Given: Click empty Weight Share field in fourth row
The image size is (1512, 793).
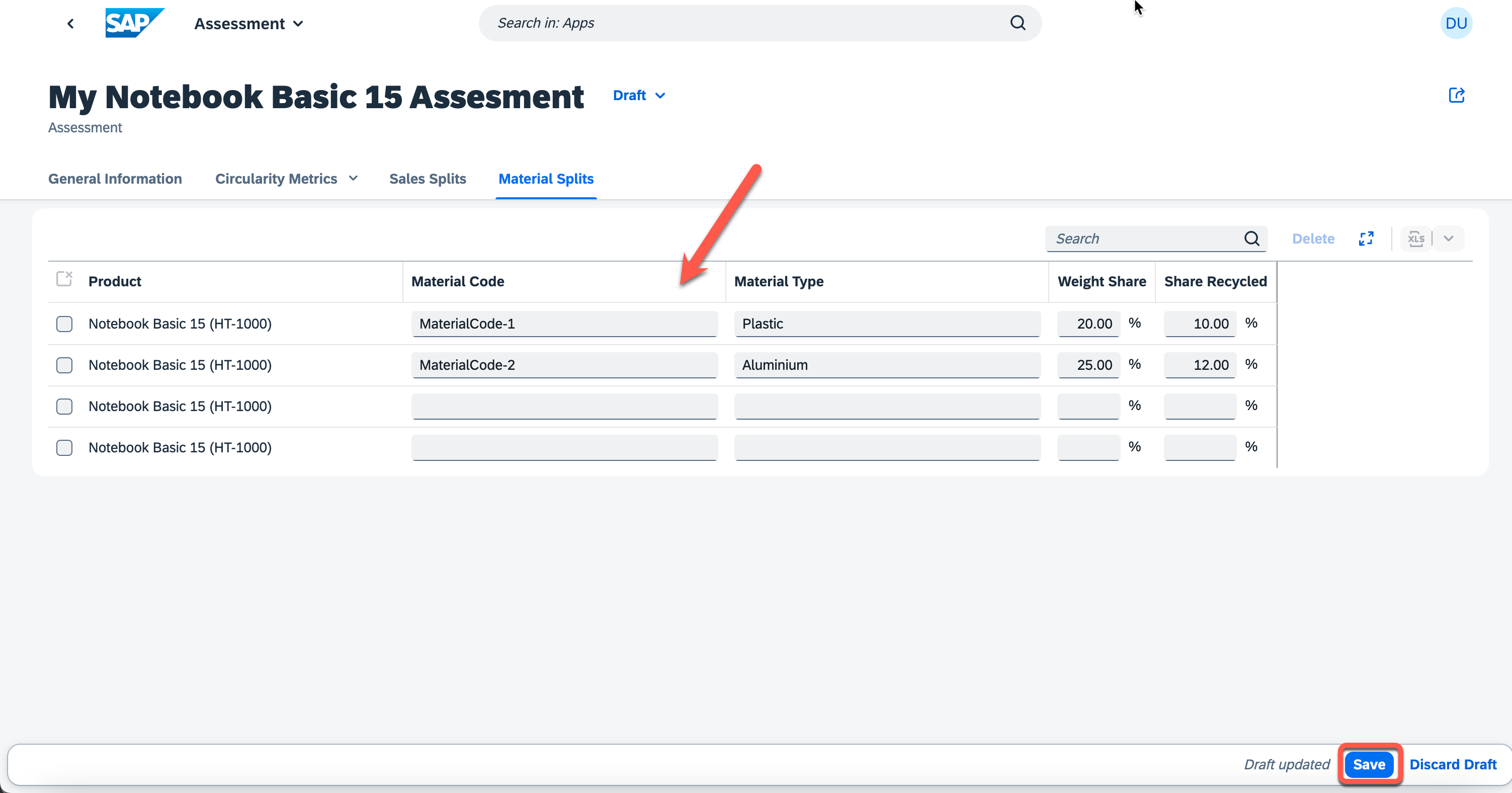Looking at the screenshot, I should coord(1088,447).
